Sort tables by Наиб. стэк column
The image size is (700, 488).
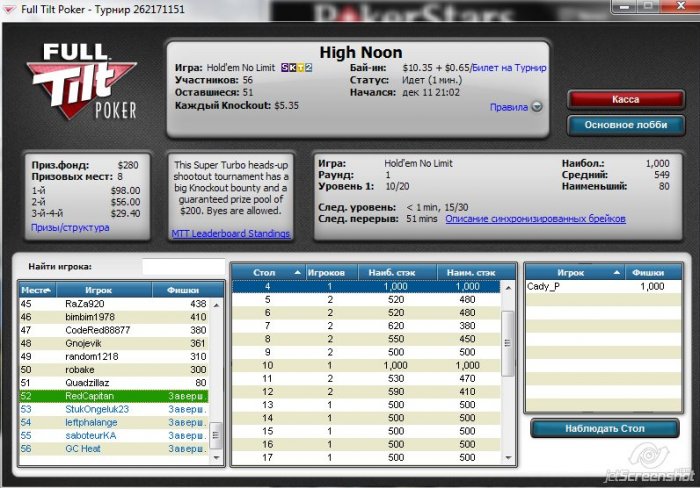pos(397,272)
